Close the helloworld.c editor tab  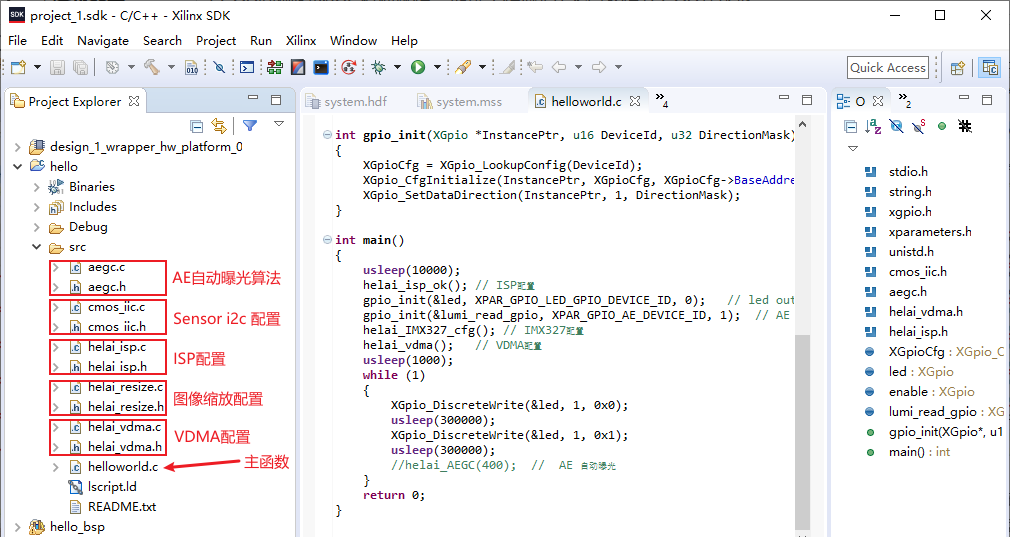point(634,101)
